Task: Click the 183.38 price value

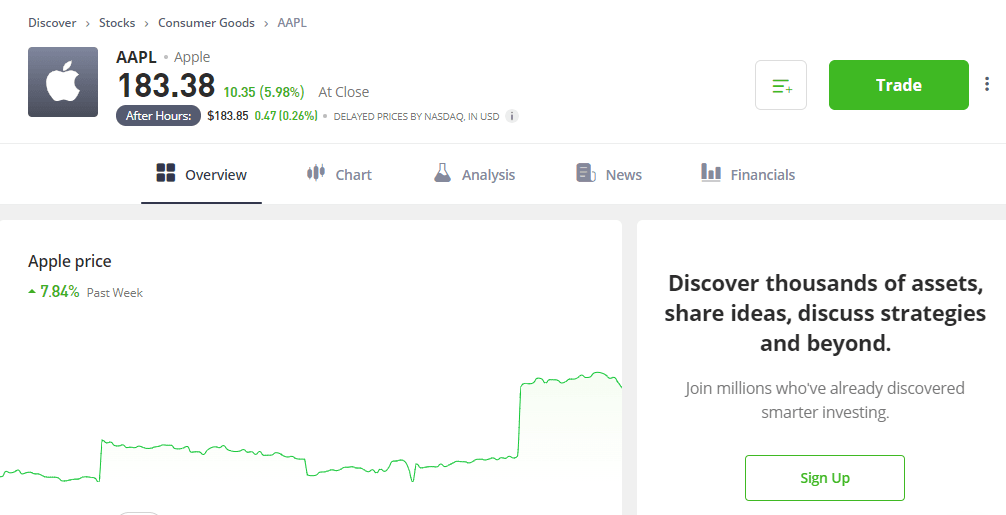Action: (x=166, y=85)
